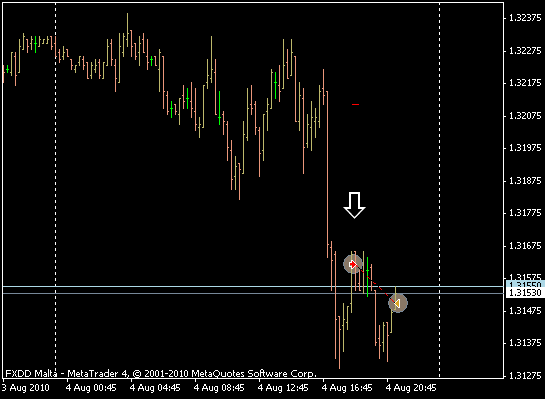
Task: Click the right dashed vertical period separator
Action: [x=439, y=190]
